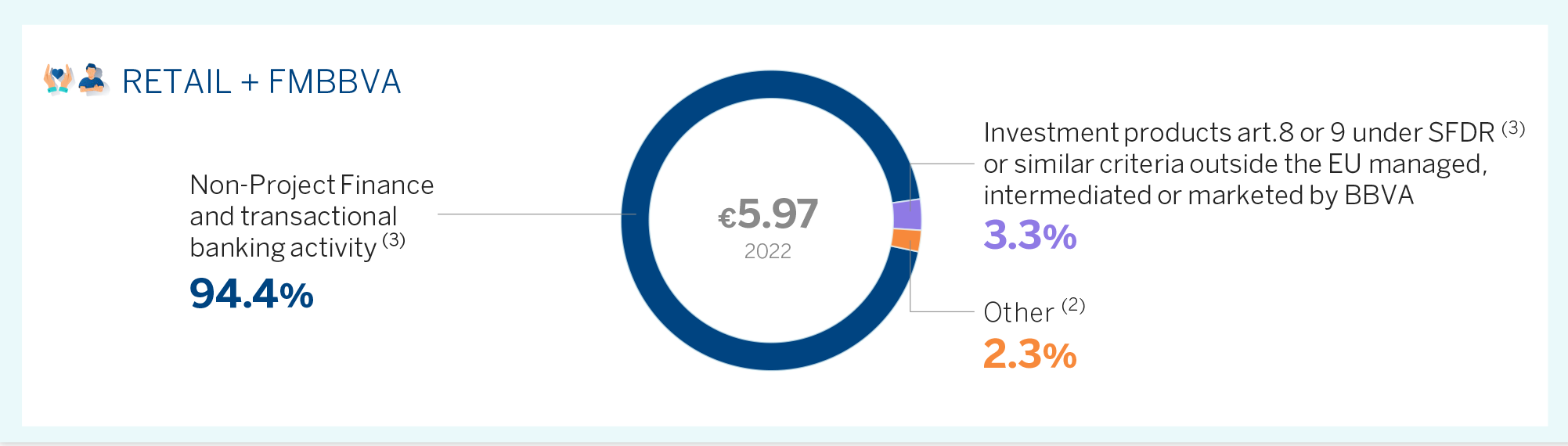The image size is (1568, 446).
Task: Click the Other category label
Action: (1018, 312)
